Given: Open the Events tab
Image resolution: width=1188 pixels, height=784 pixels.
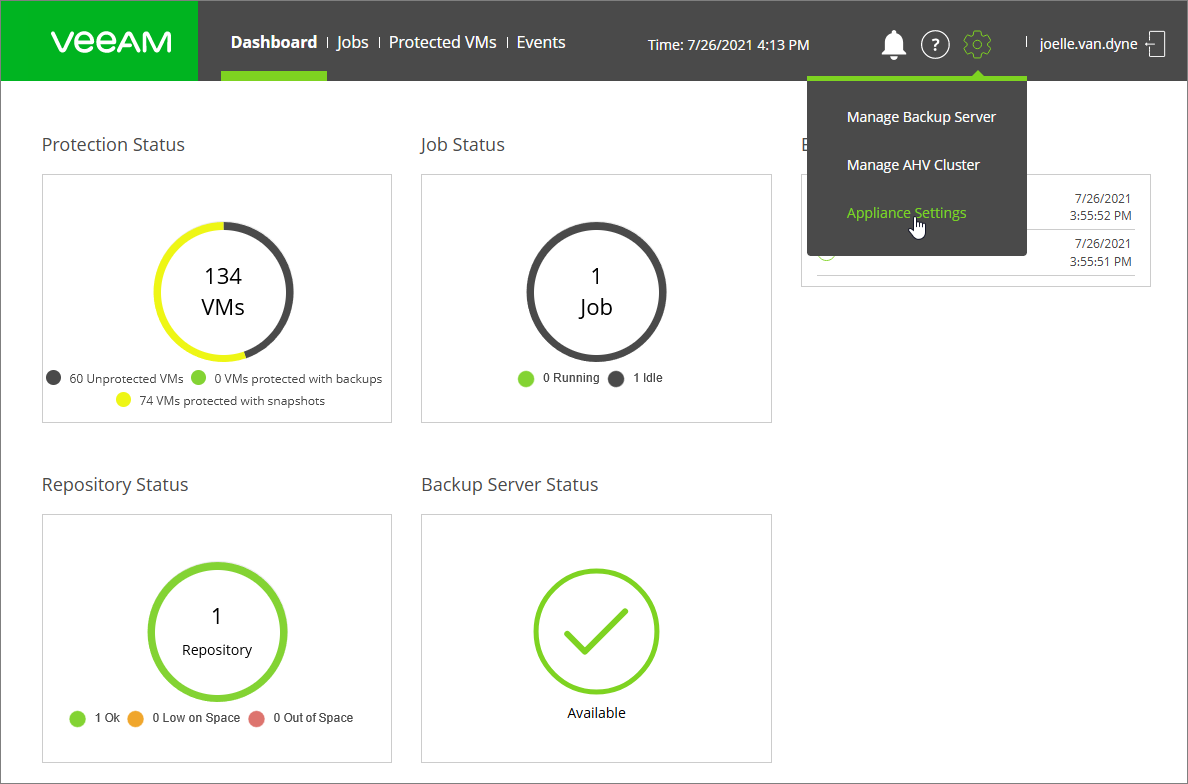Looking at the screenshot, I should pos(541,42).
